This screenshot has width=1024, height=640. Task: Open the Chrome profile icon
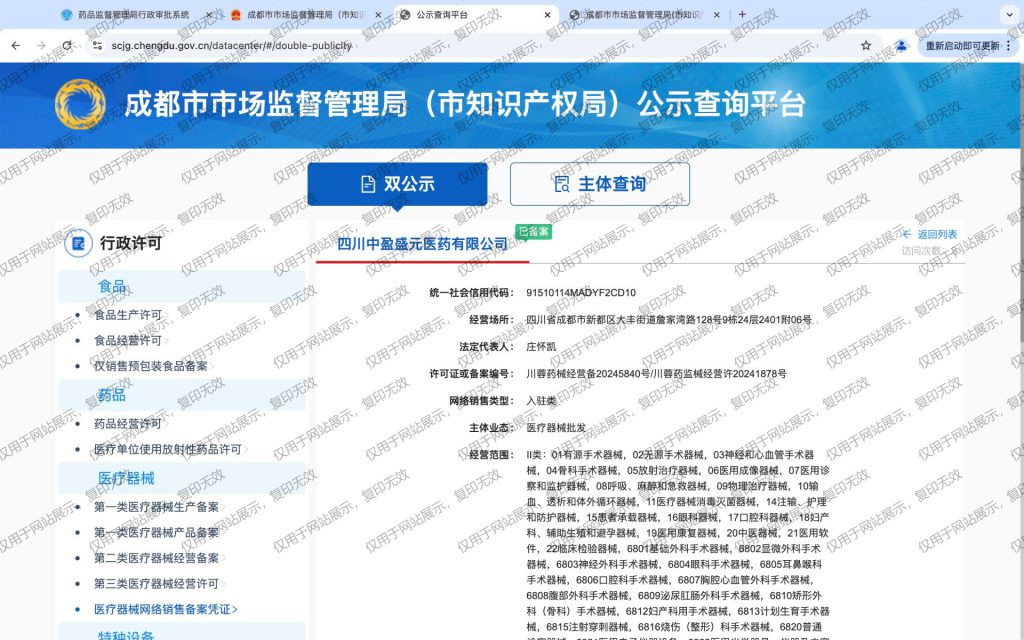(901, 46)
